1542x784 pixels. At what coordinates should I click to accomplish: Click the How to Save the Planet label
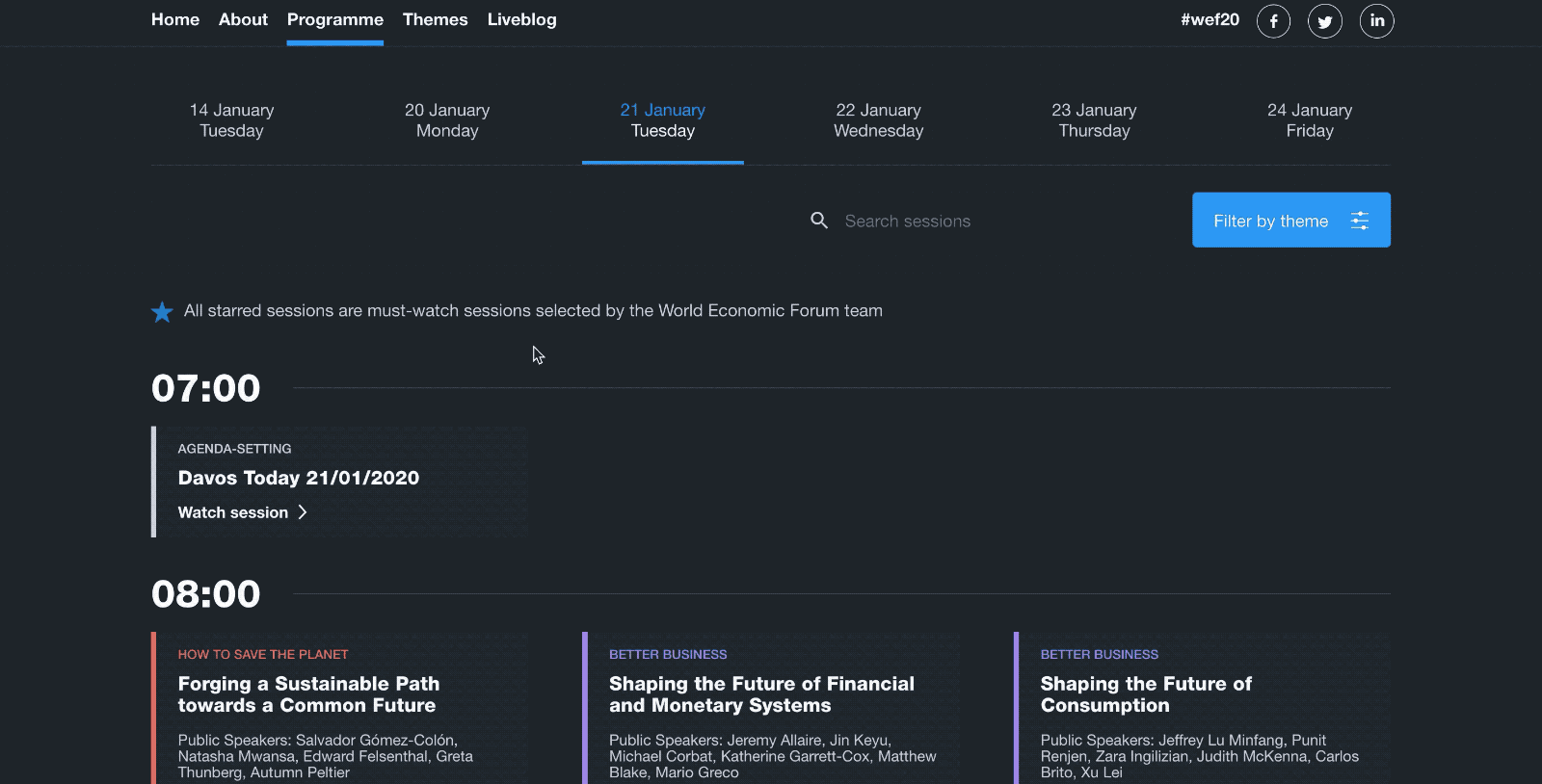(x=263, y=654)
